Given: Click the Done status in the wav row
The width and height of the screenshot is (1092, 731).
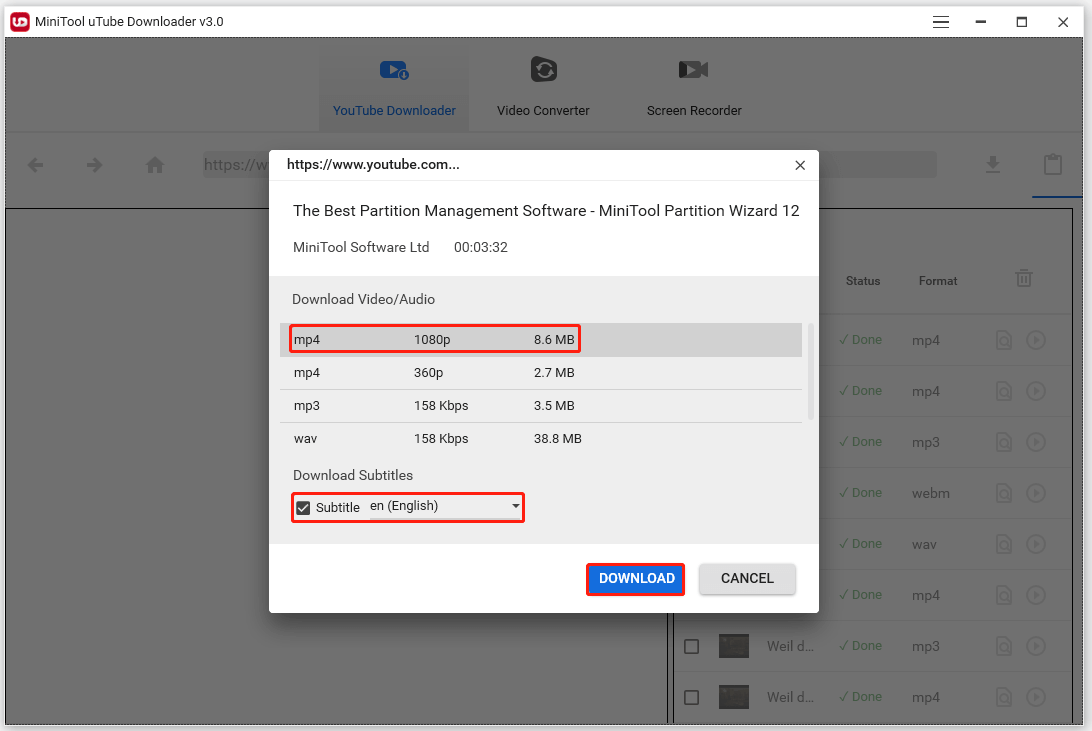Looking at the screenshot, I should (x=861, y=544).
